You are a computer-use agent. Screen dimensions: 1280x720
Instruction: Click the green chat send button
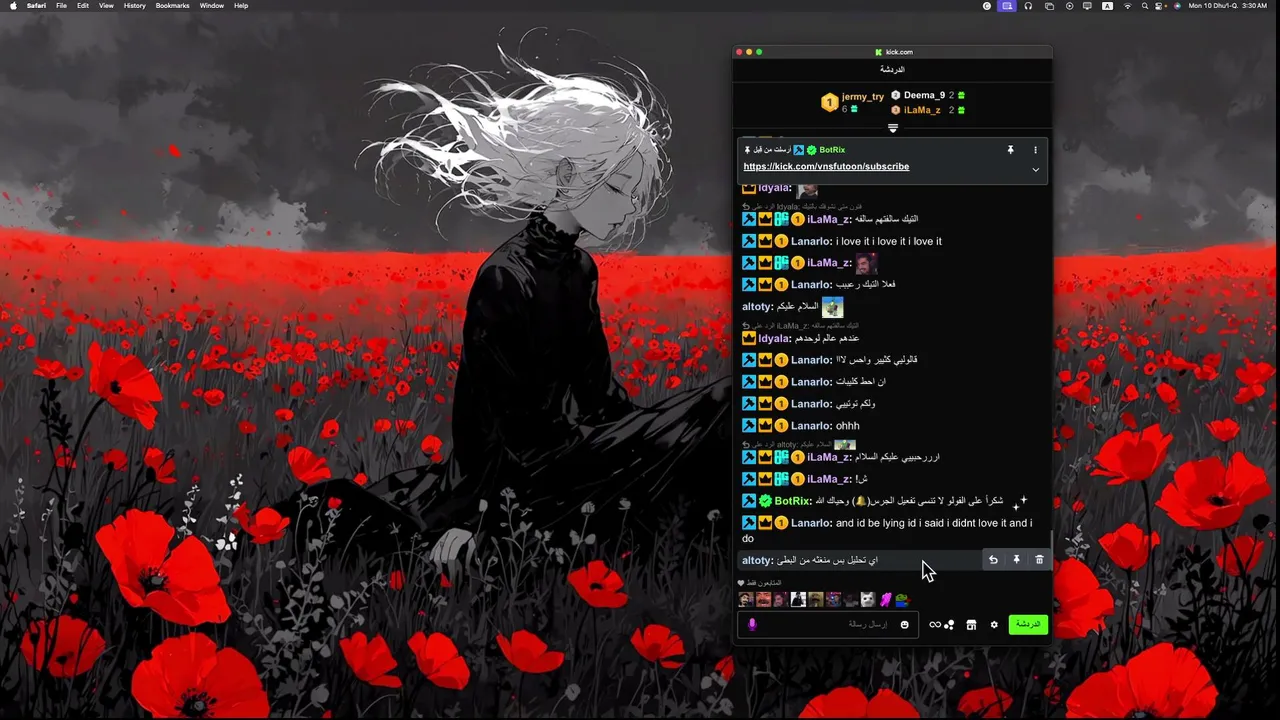(1028, 624)
